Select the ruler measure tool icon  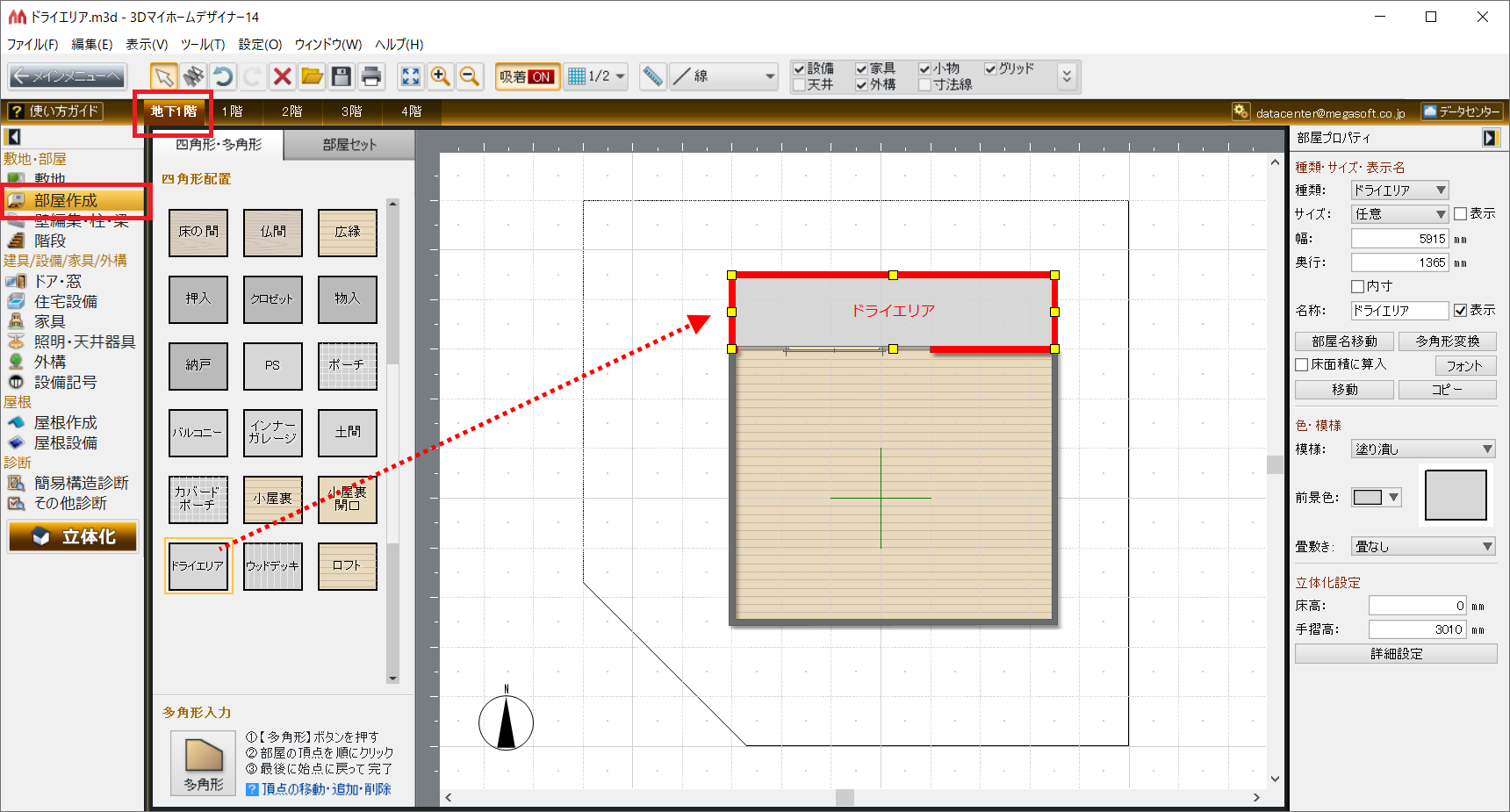(x=652, y=76)
